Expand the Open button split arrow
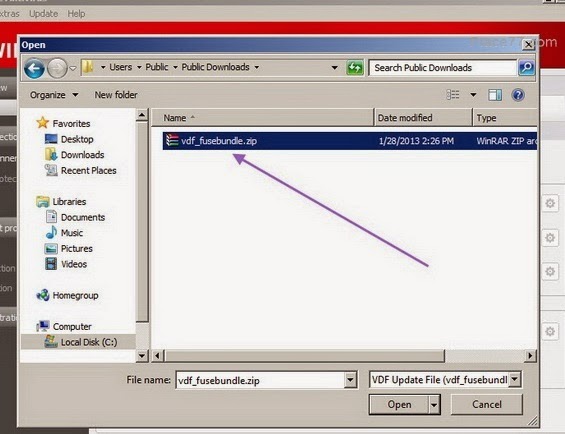565x434 pixels. (x=434, y=404)
